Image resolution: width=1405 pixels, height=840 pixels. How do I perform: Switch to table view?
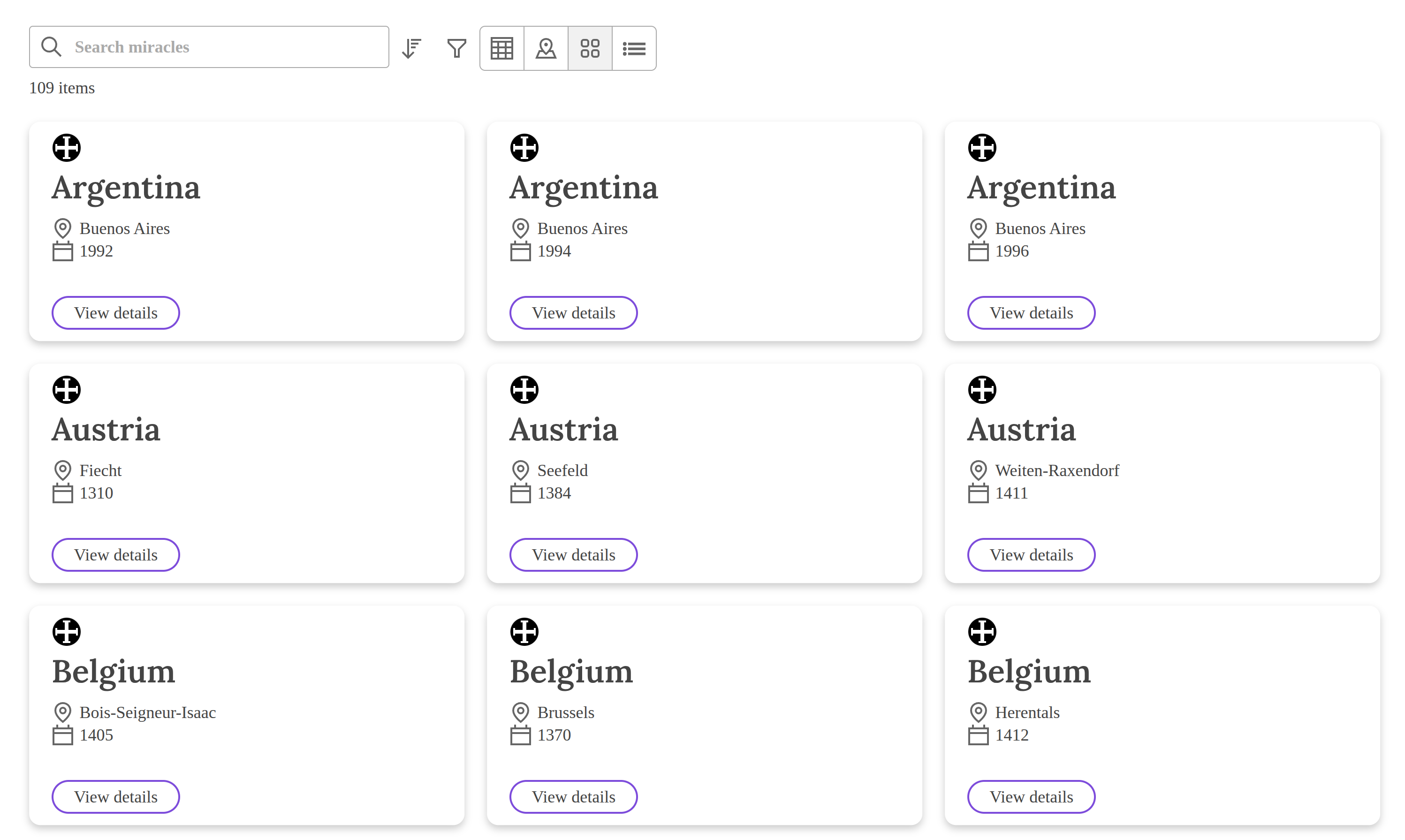click(502, 48)
